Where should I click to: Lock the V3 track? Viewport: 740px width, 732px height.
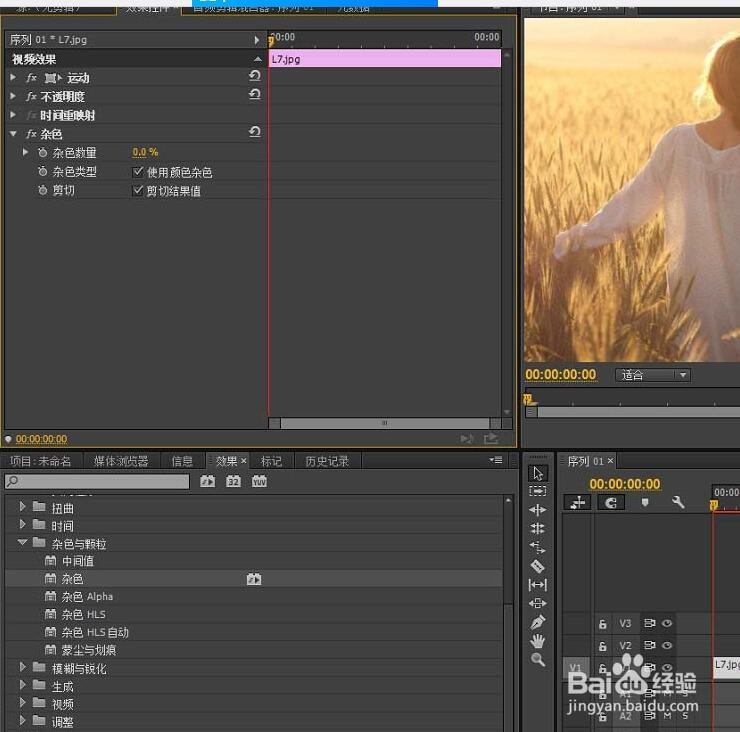pyautogui.click(x=602, y=624)
